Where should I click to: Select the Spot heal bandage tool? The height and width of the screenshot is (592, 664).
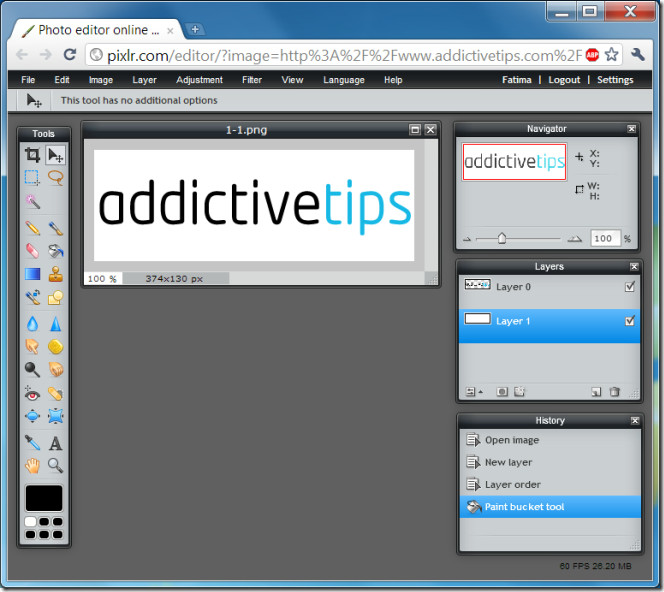pos(55,394)
